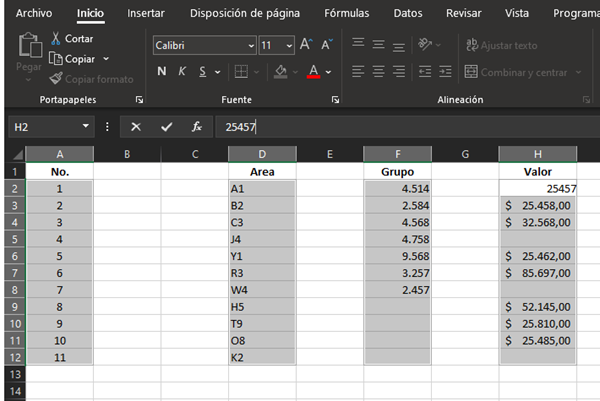The image size is (600, 401).
Task: Open the Archivo tab
Action: point(34,13)
